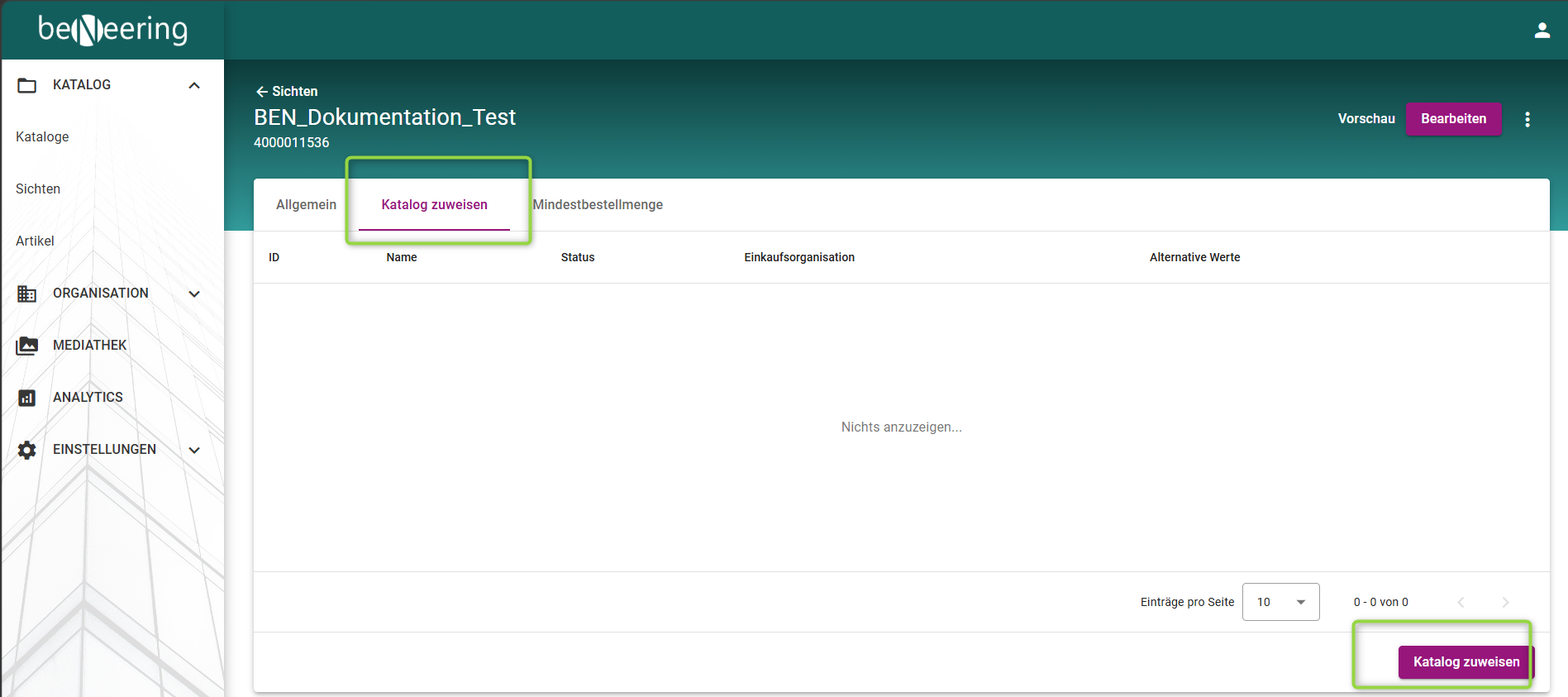Click the Status column header

pos(577,257)
